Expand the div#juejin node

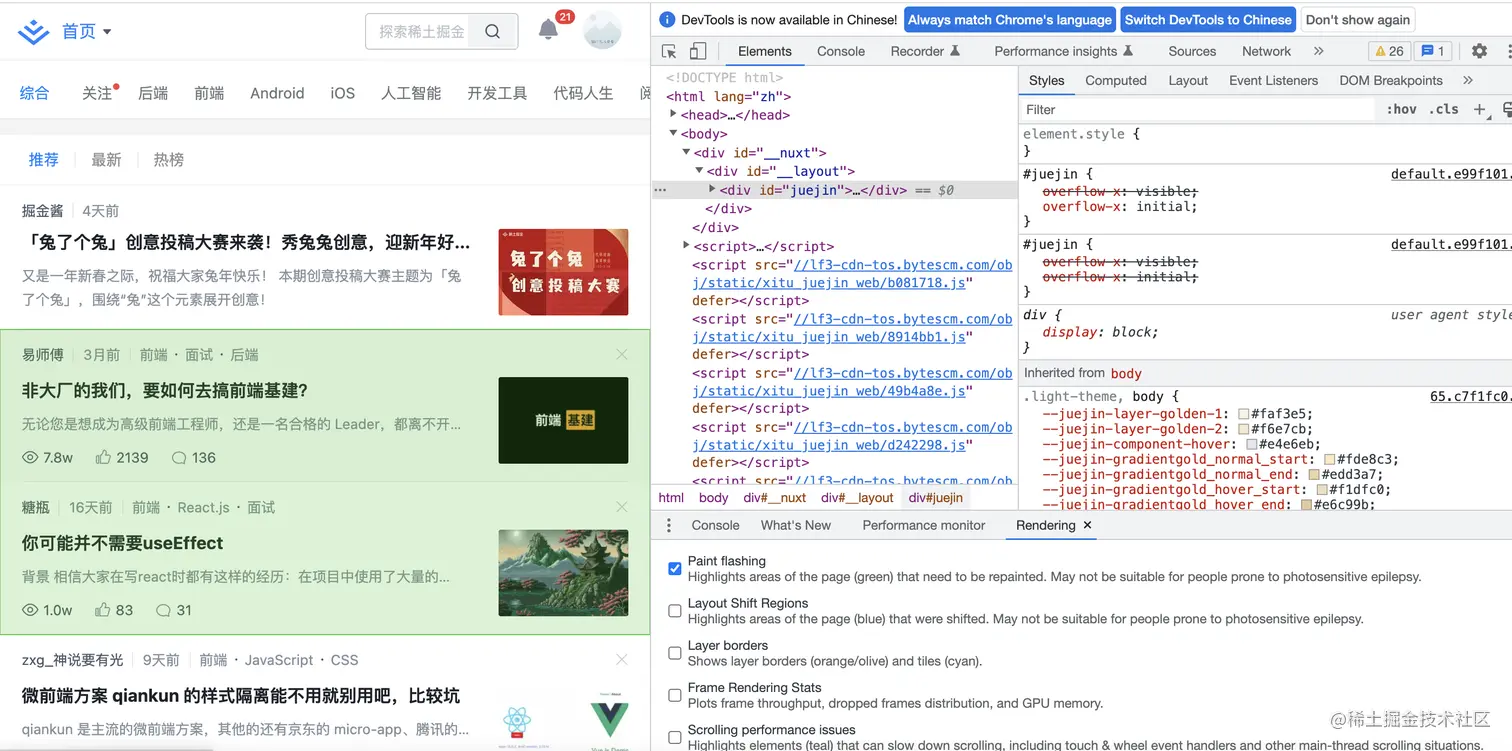click(712, 189)
